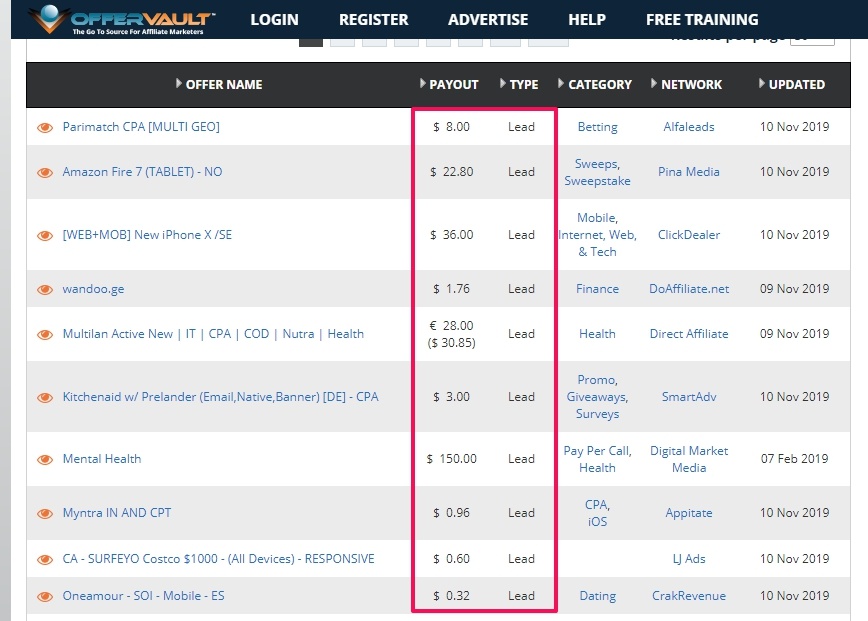868x621 pixels.
Task: Preview the Amazon Fire 7 offer eye icon
Action: 45,173
